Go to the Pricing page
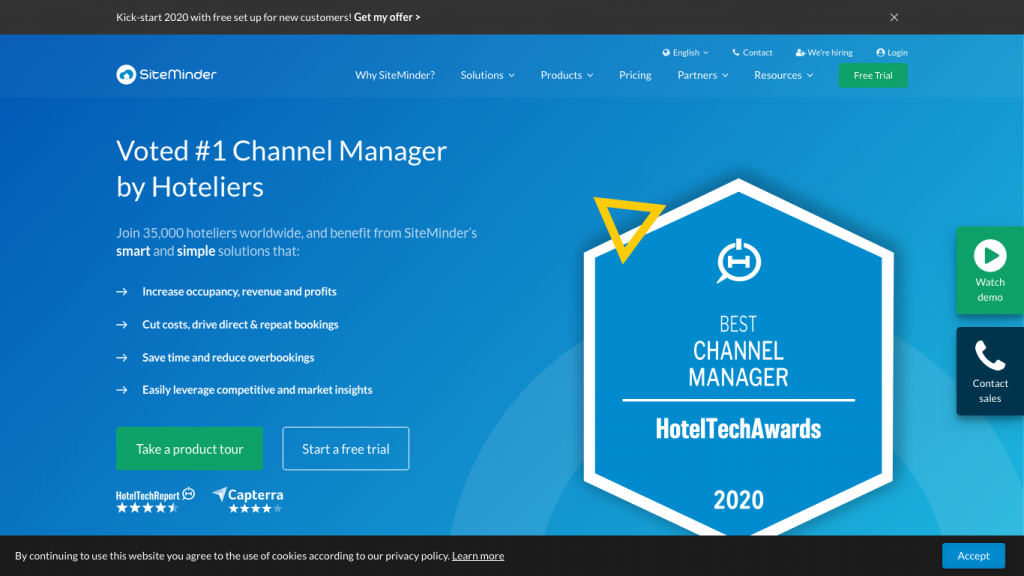The image size is (1024, 576). point(635,75)
